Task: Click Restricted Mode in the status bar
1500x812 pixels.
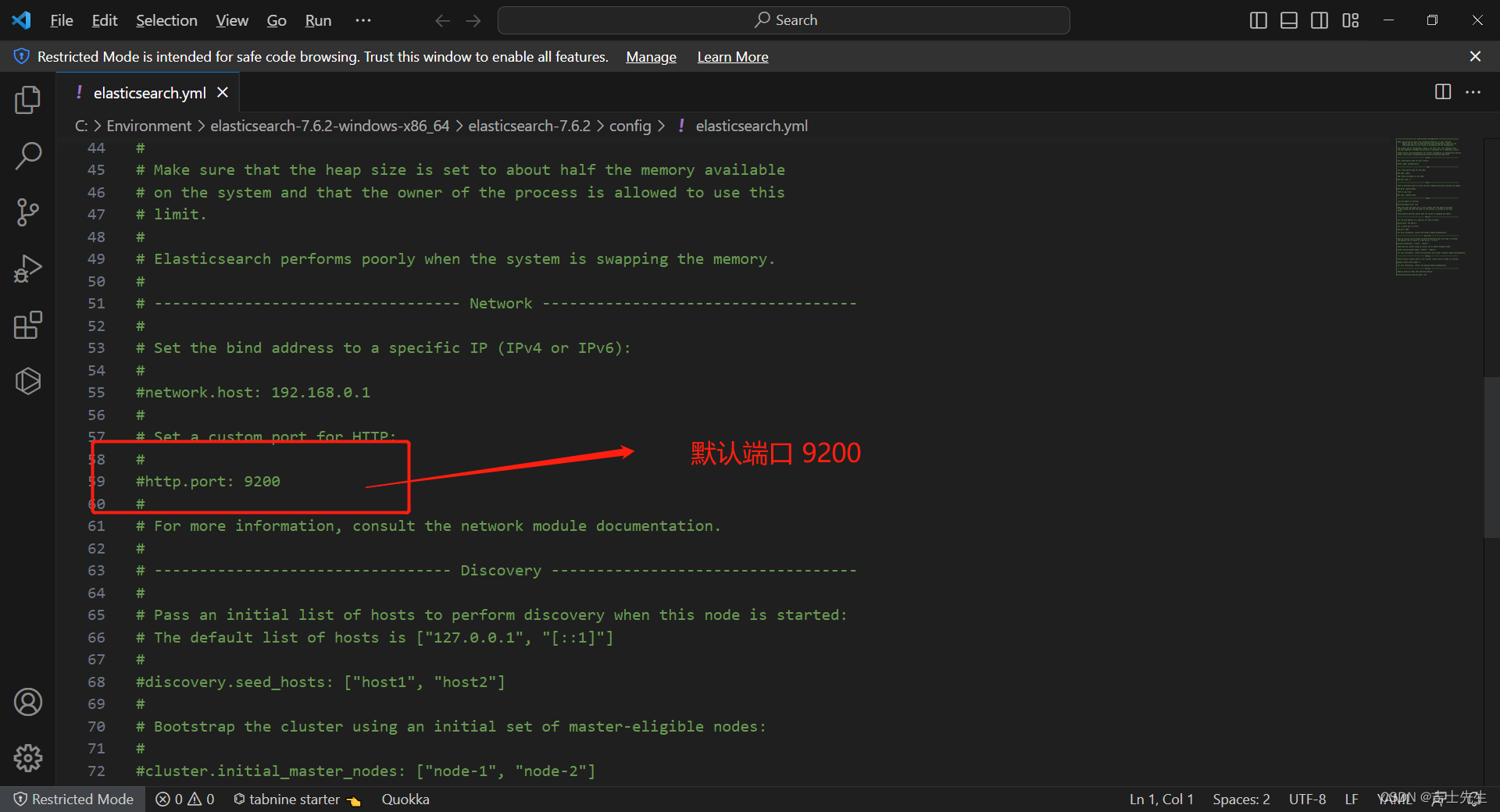Action: (x=73, y=799)
